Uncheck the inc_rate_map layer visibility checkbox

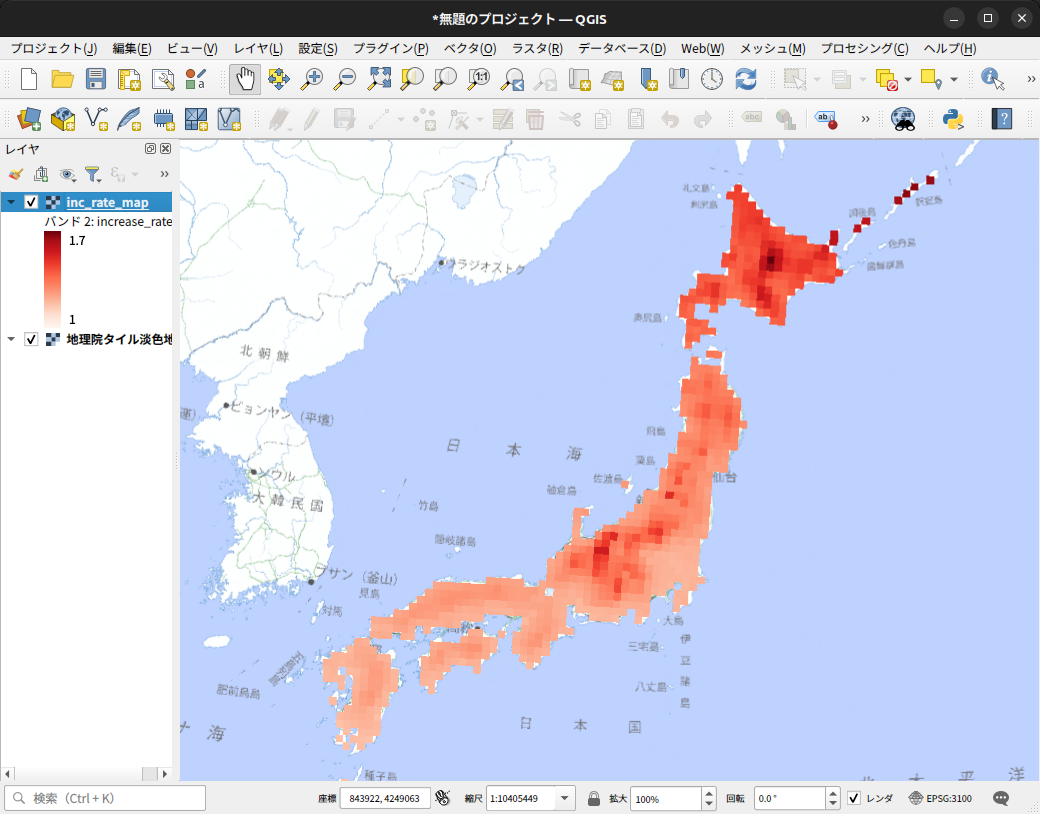point(31,202)
